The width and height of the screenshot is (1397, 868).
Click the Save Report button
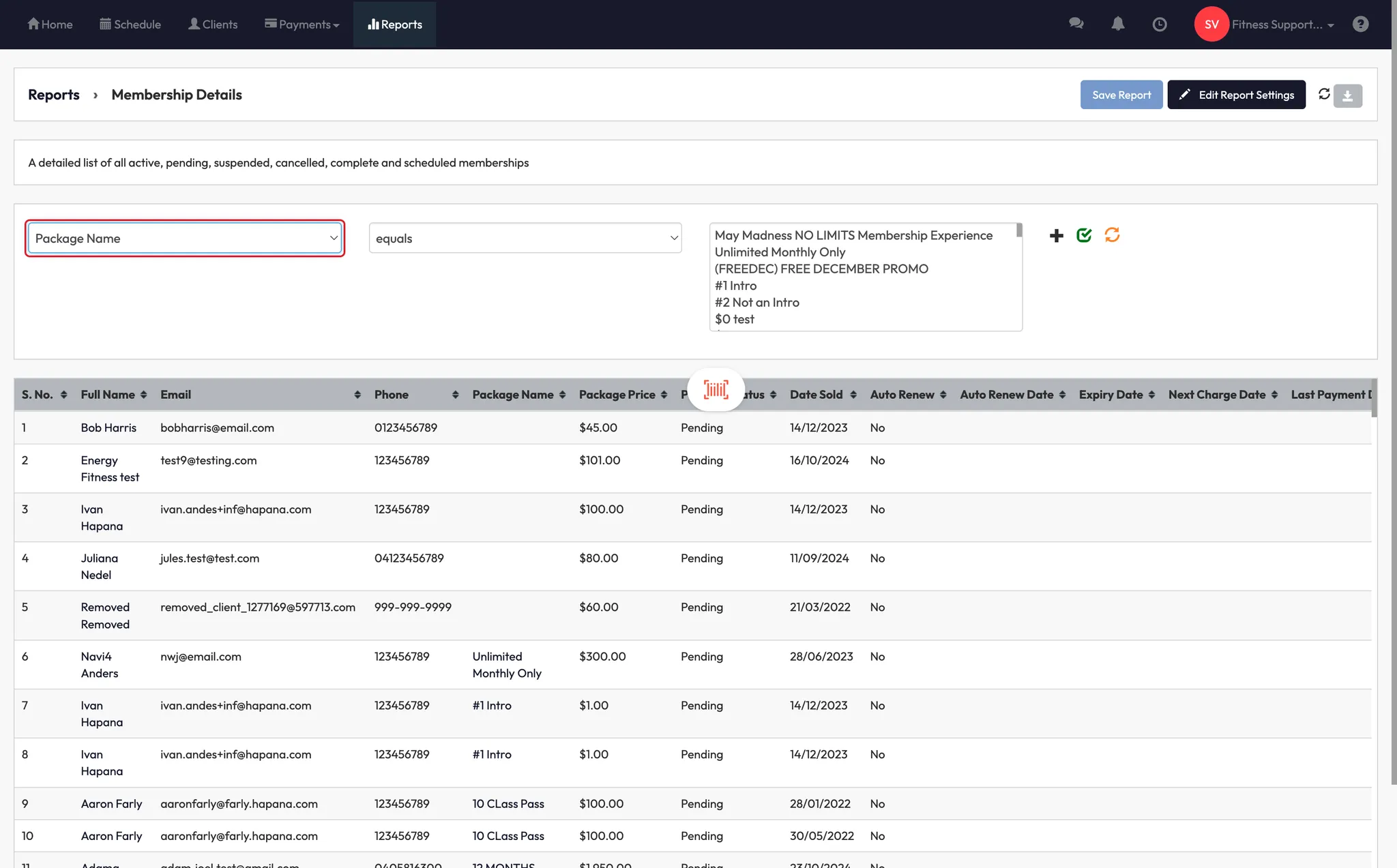click(x=1121, y=95)
